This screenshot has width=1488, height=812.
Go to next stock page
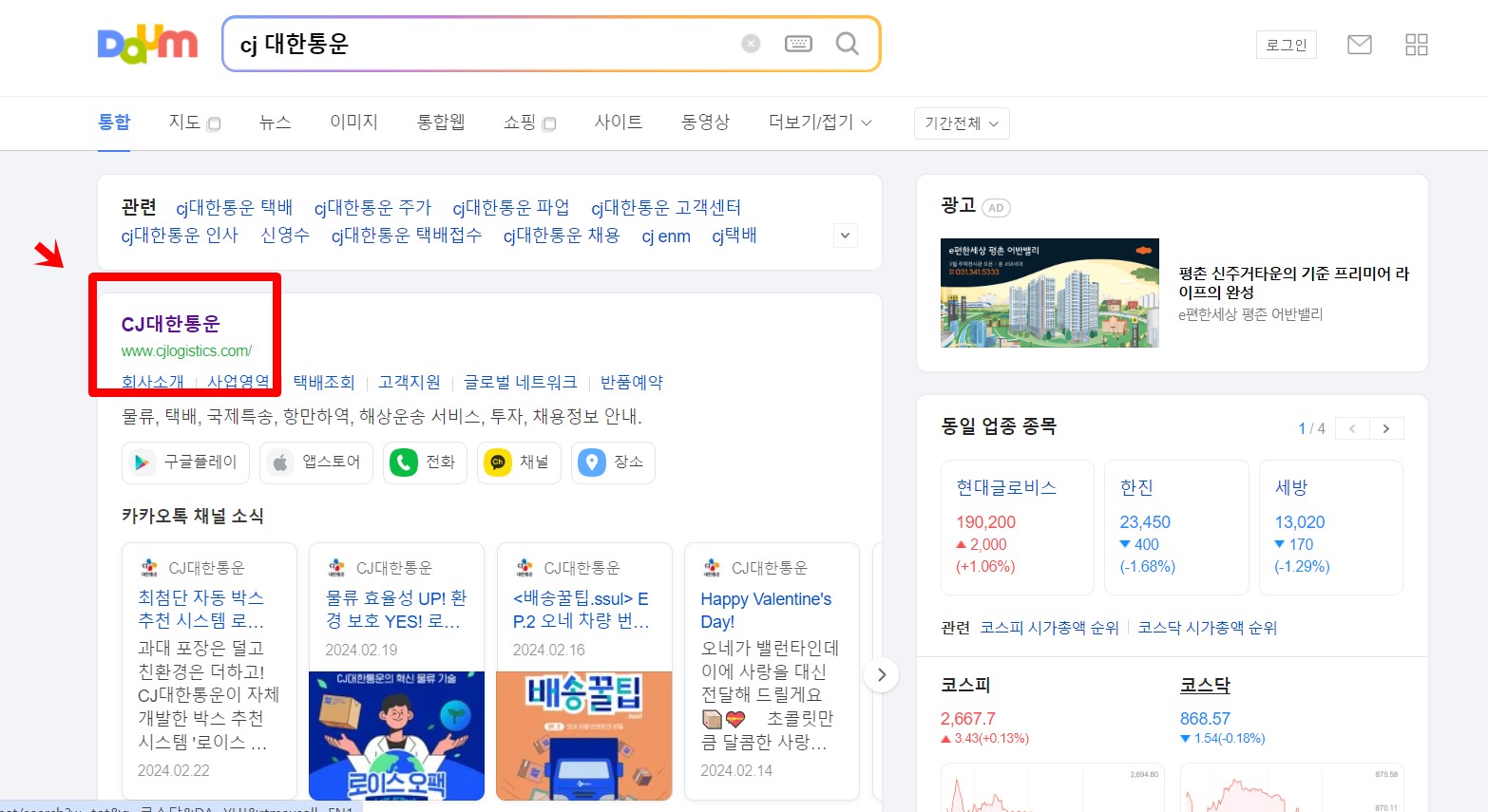click(x=1386, y=428)
